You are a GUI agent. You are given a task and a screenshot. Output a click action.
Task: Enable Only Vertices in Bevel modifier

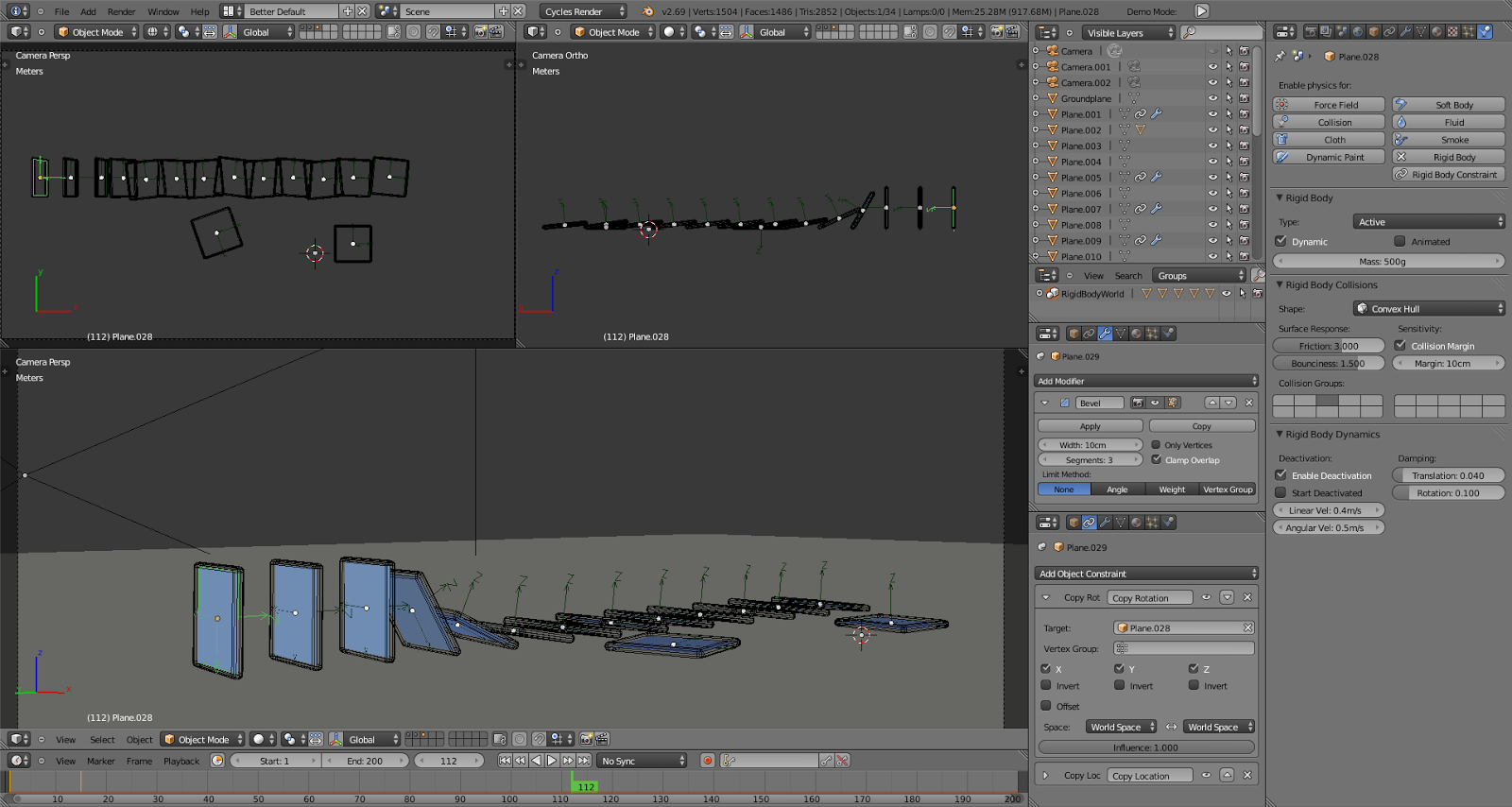point(1156,444)
